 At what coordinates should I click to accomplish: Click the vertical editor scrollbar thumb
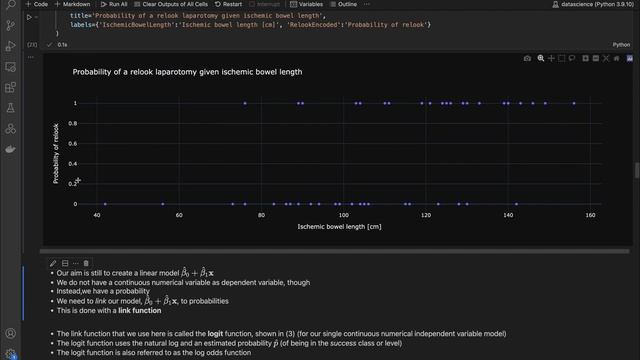pos(637,170)
